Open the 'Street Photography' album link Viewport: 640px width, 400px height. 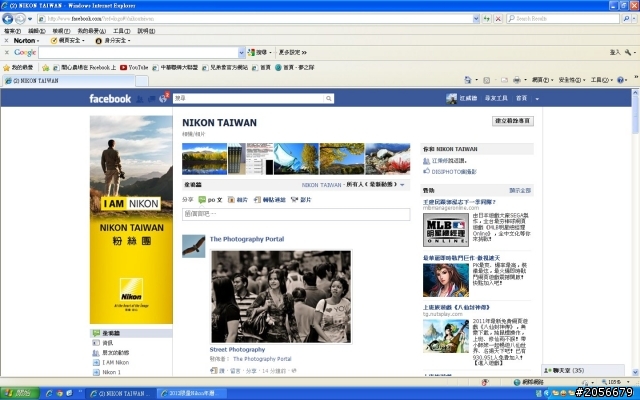237,349
